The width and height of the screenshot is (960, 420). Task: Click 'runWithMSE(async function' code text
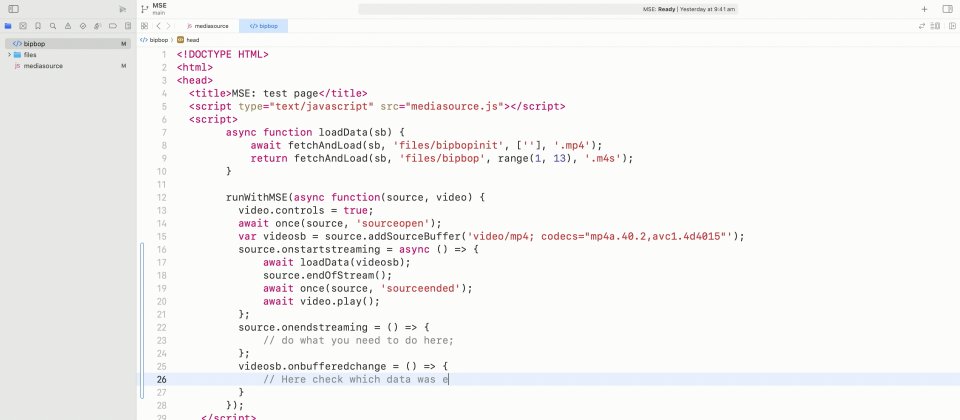pyautogui.click(x=303, y=198)
